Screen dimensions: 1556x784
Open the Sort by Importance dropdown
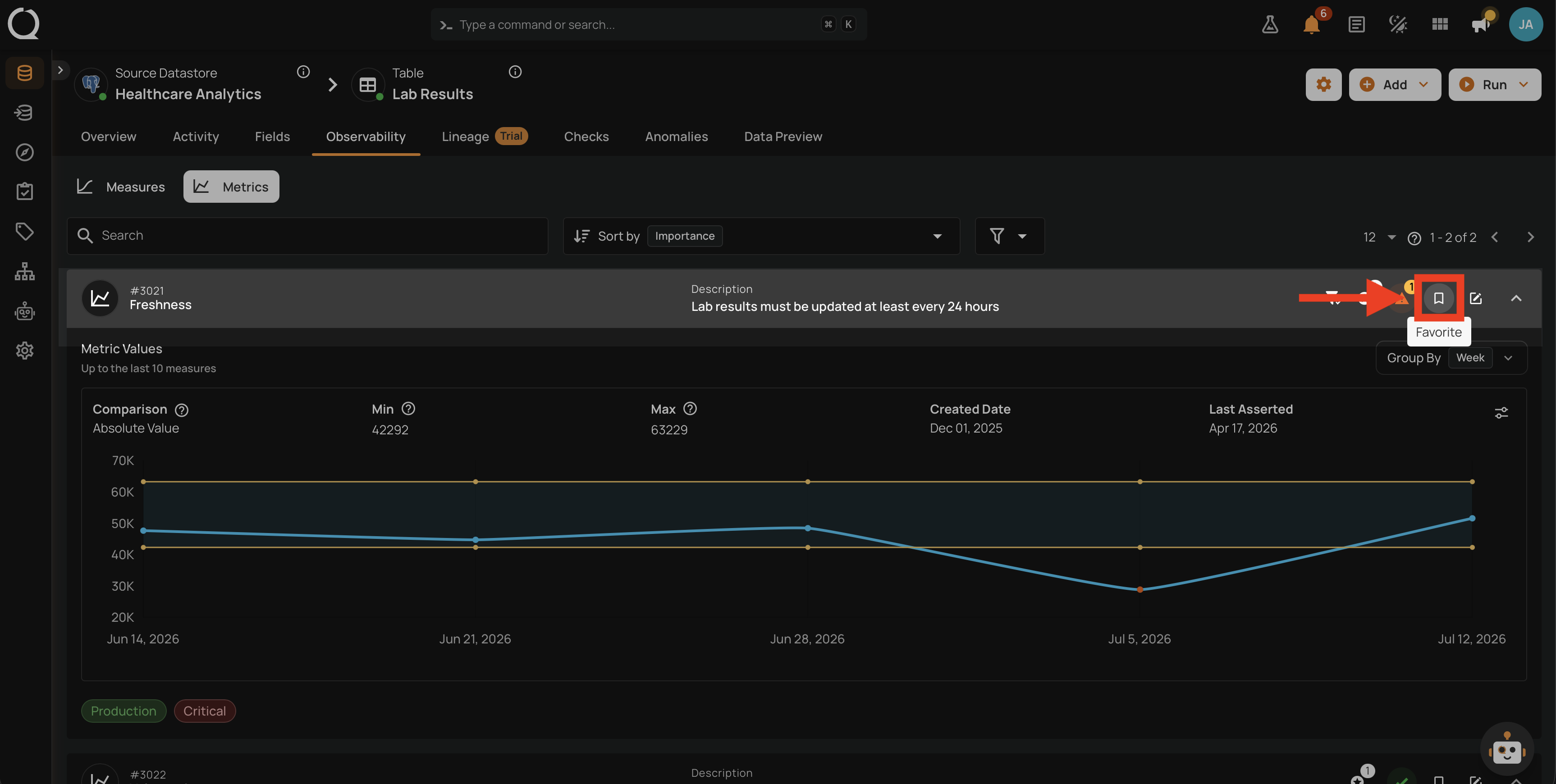pos(761,236)
